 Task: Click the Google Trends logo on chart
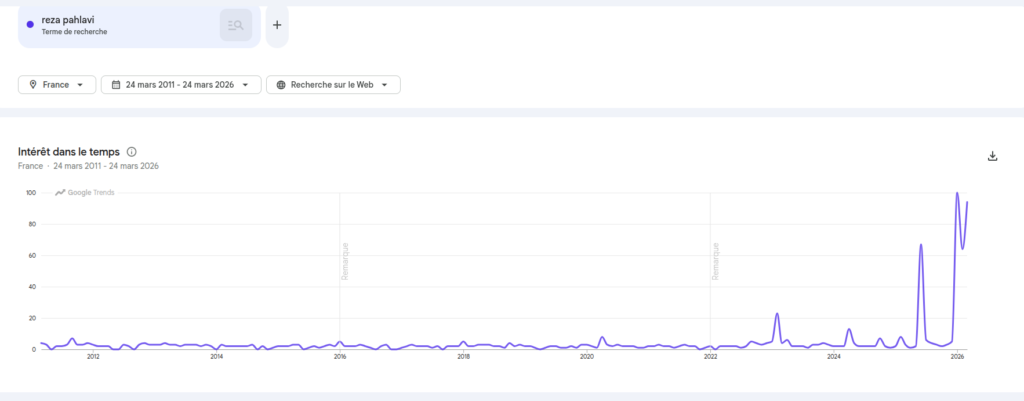pos(85,193)
